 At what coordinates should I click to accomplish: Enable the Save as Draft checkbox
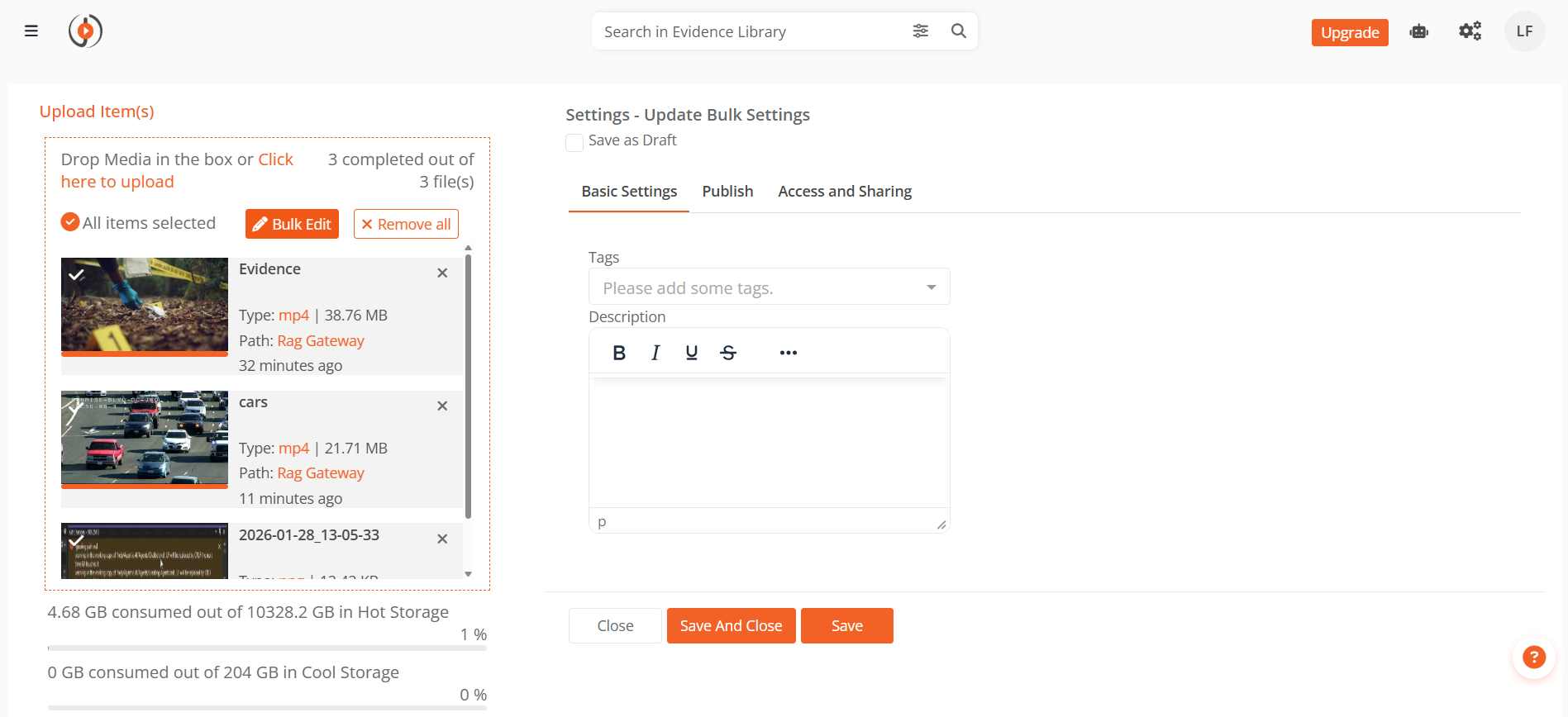tap(574, 142)
